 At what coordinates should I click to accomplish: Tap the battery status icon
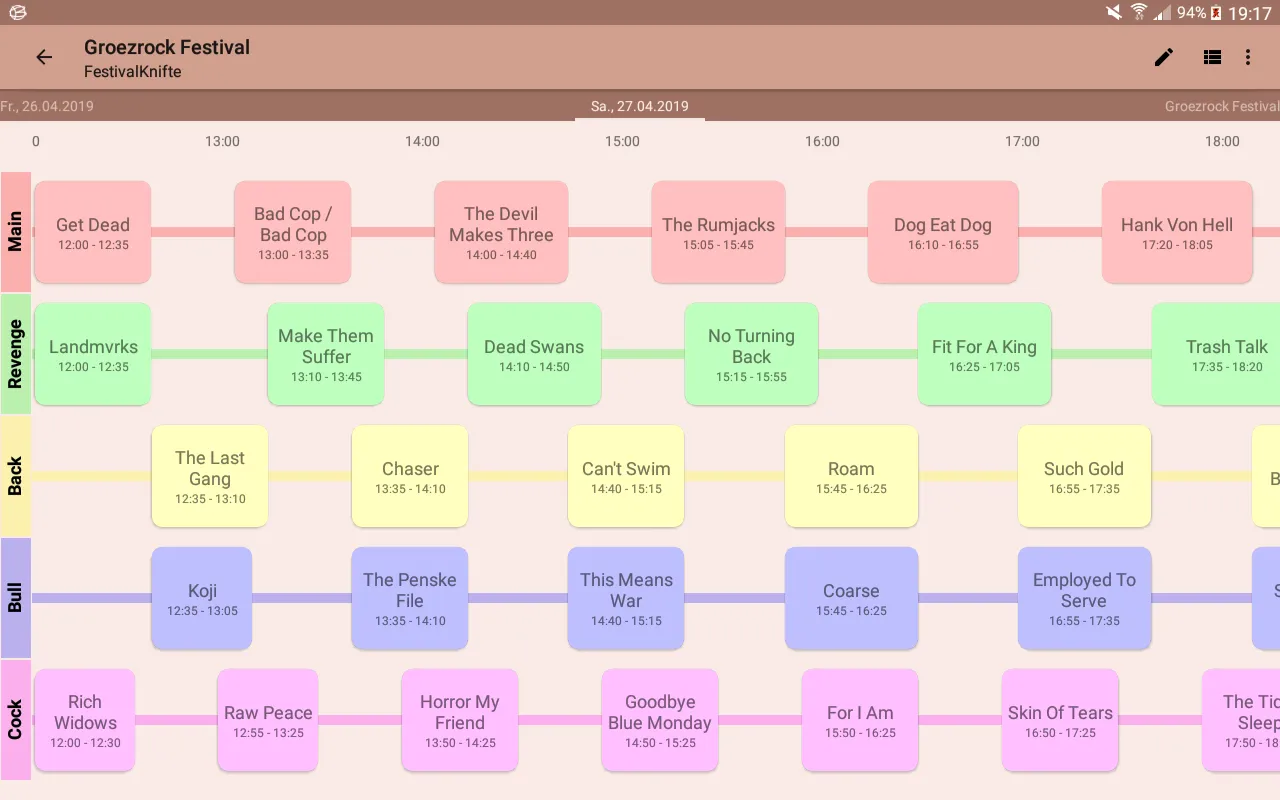[1217, 13]
